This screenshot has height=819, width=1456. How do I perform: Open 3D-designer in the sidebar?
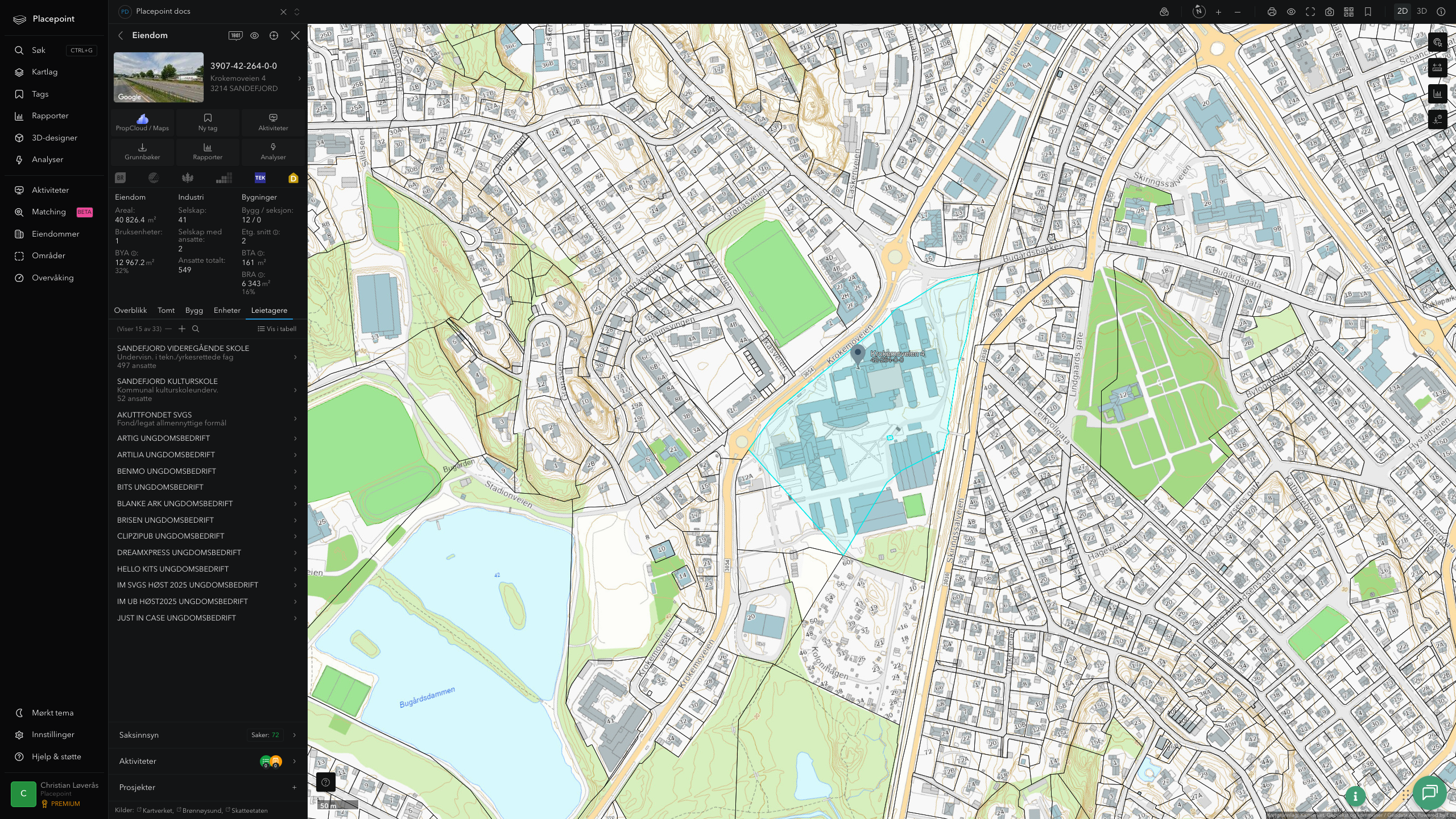(x=54, y=138)
